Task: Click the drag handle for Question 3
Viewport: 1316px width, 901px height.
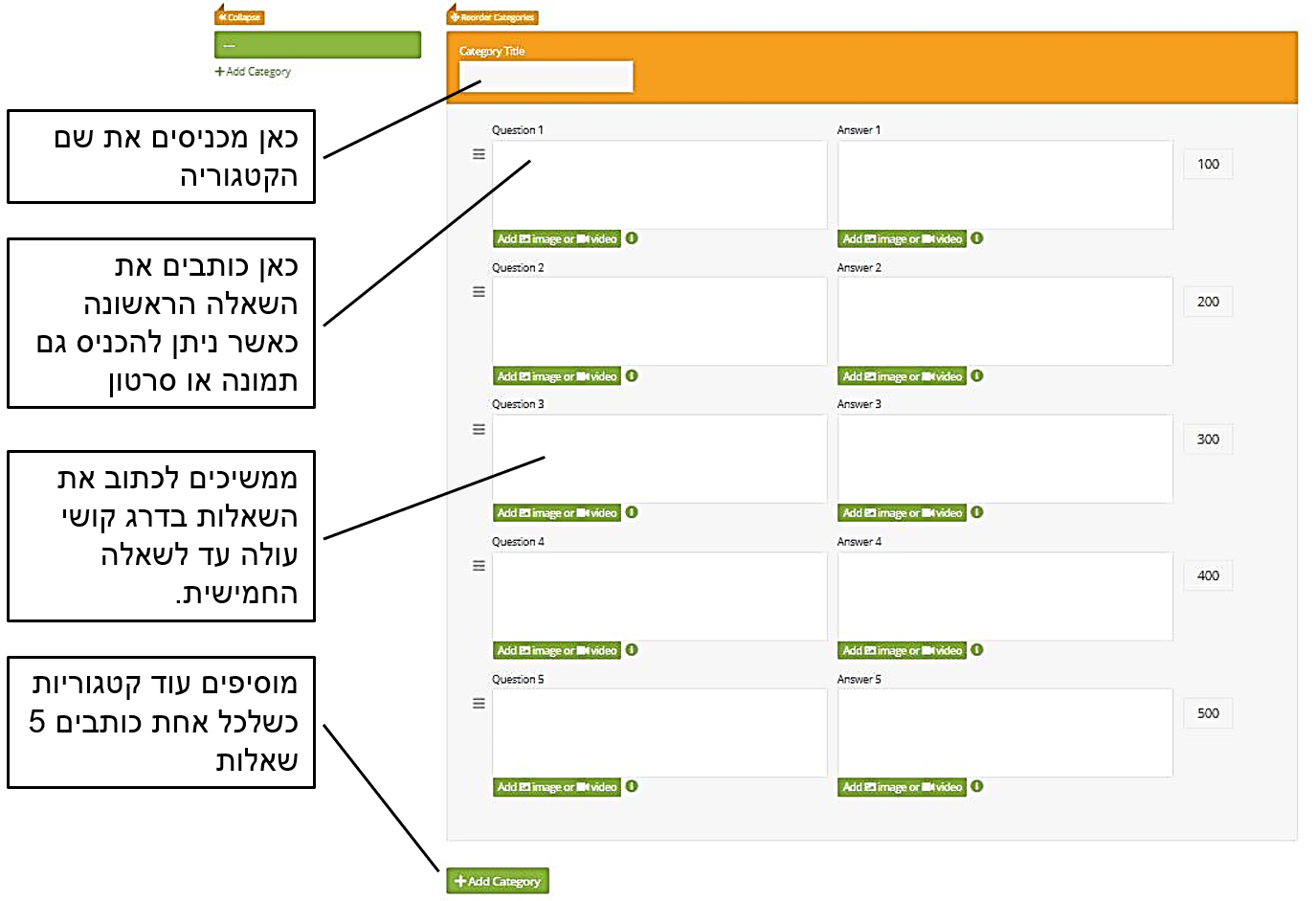Action: [479, 429]
